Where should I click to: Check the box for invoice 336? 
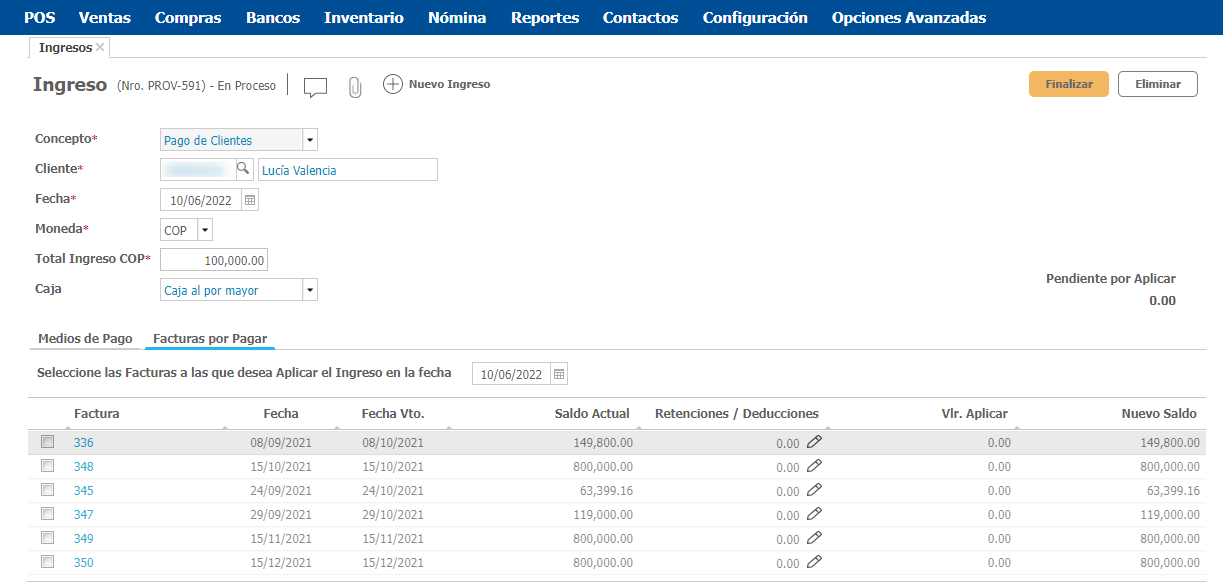pos(47,442)
